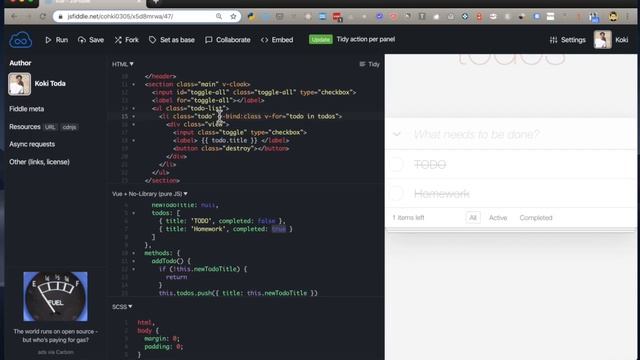Open the SCSS panel dropdown
This screenshot has width=640, height=360.
[122, 307]
